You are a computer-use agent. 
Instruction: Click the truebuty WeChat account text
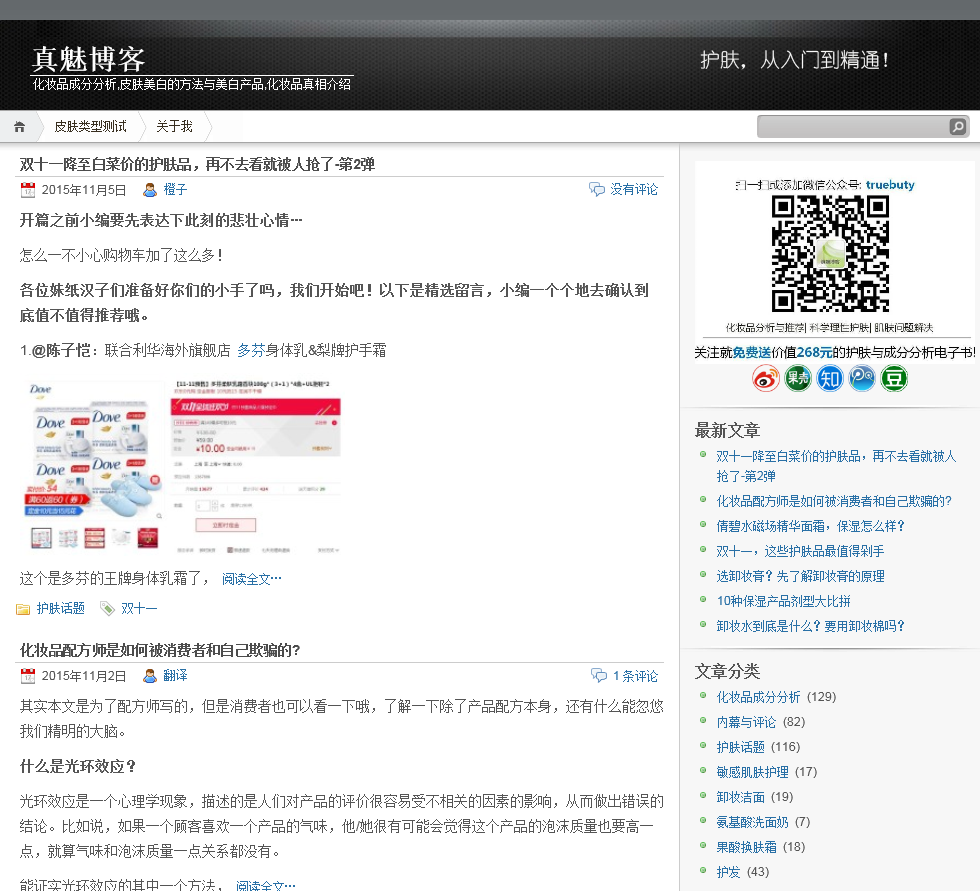coord(890,185)
